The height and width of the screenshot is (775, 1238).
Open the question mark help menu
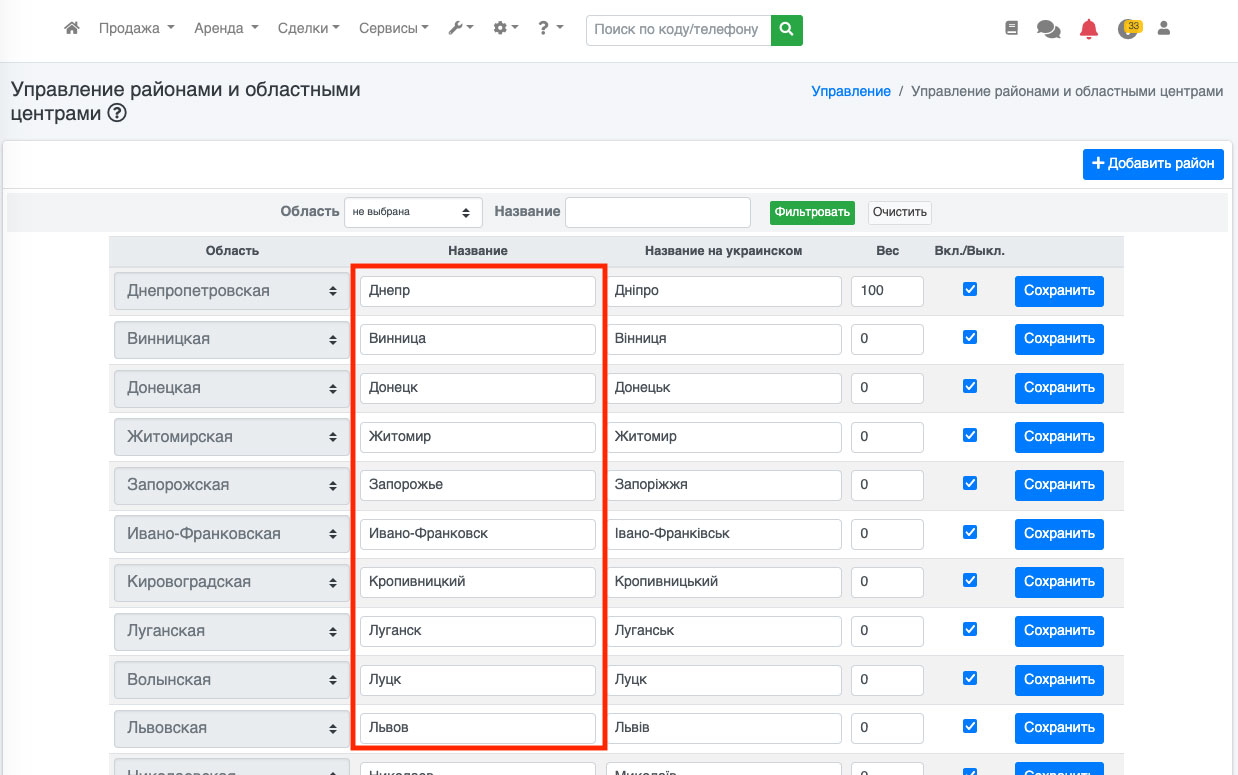coord(550,29)
